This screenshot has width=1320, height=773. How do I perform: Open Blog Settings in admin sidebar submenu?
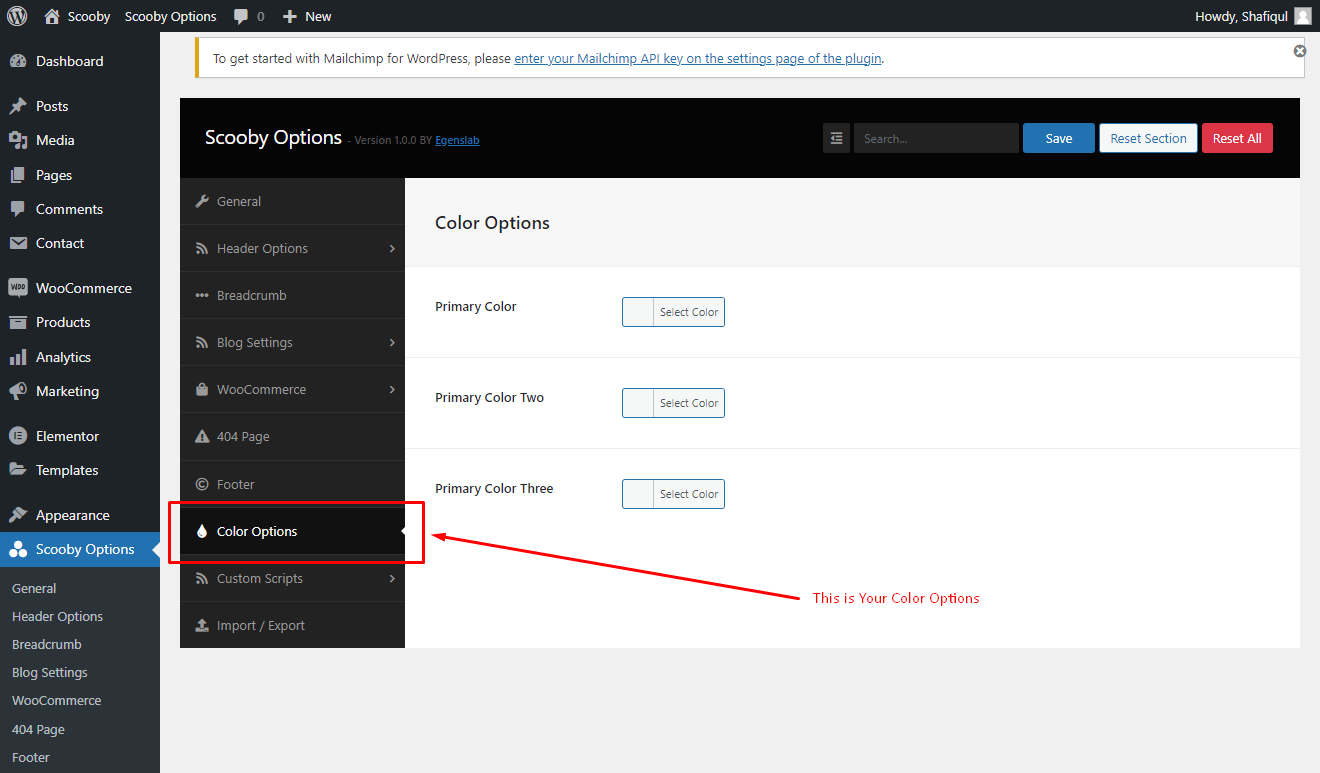click(50, 672)
